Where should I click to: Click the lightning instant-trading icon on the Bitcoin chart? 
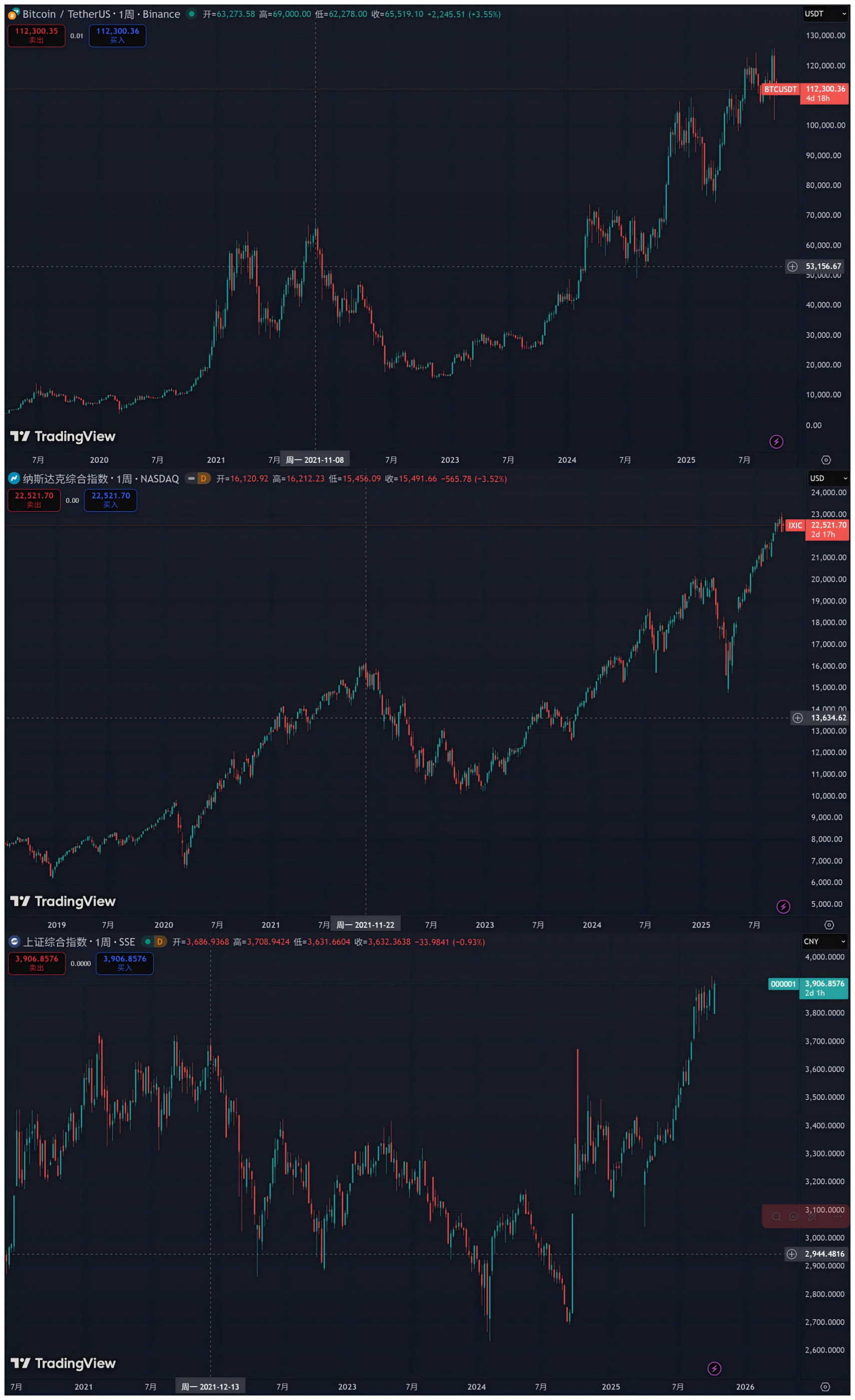(x=777, y=441)
